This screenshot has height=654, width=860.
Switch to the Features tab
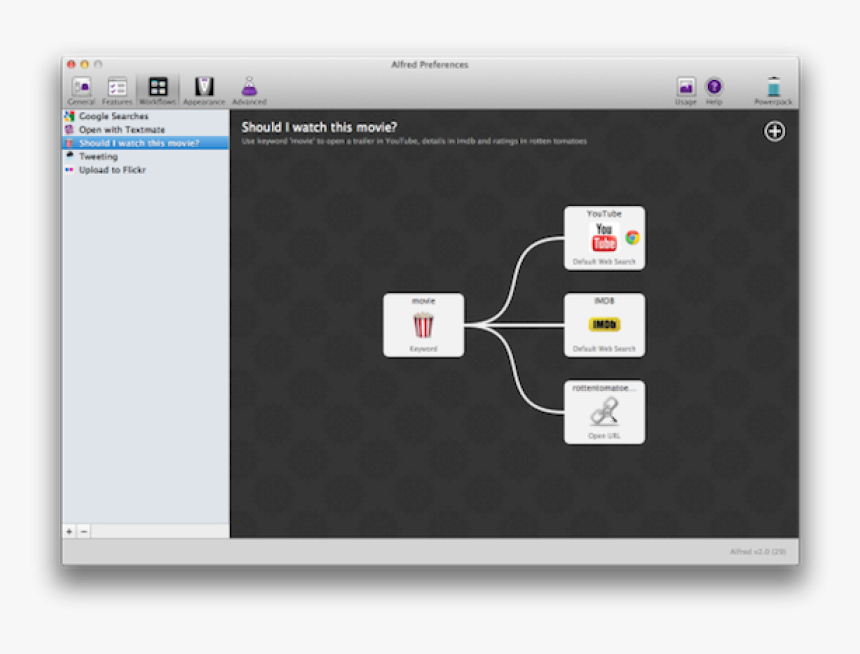click(117, 89)
